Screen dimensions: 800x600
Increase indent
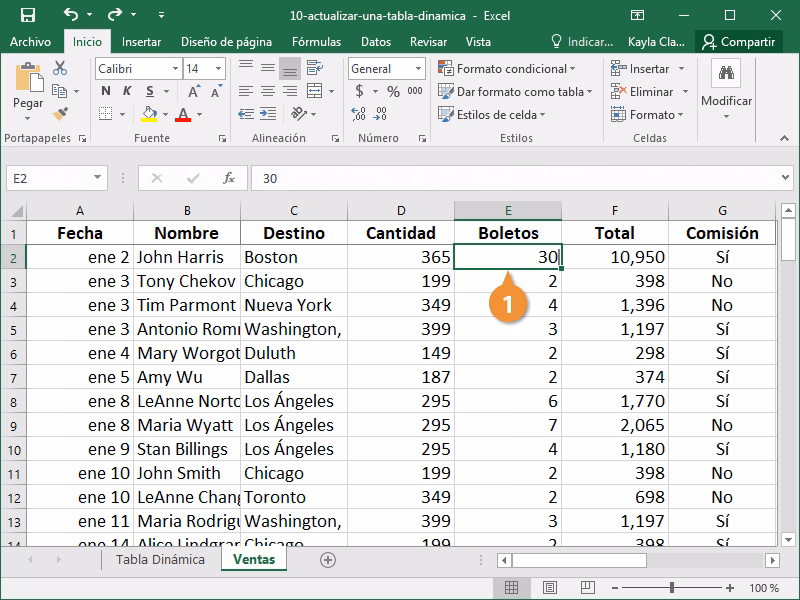click(x=268, y=114)
